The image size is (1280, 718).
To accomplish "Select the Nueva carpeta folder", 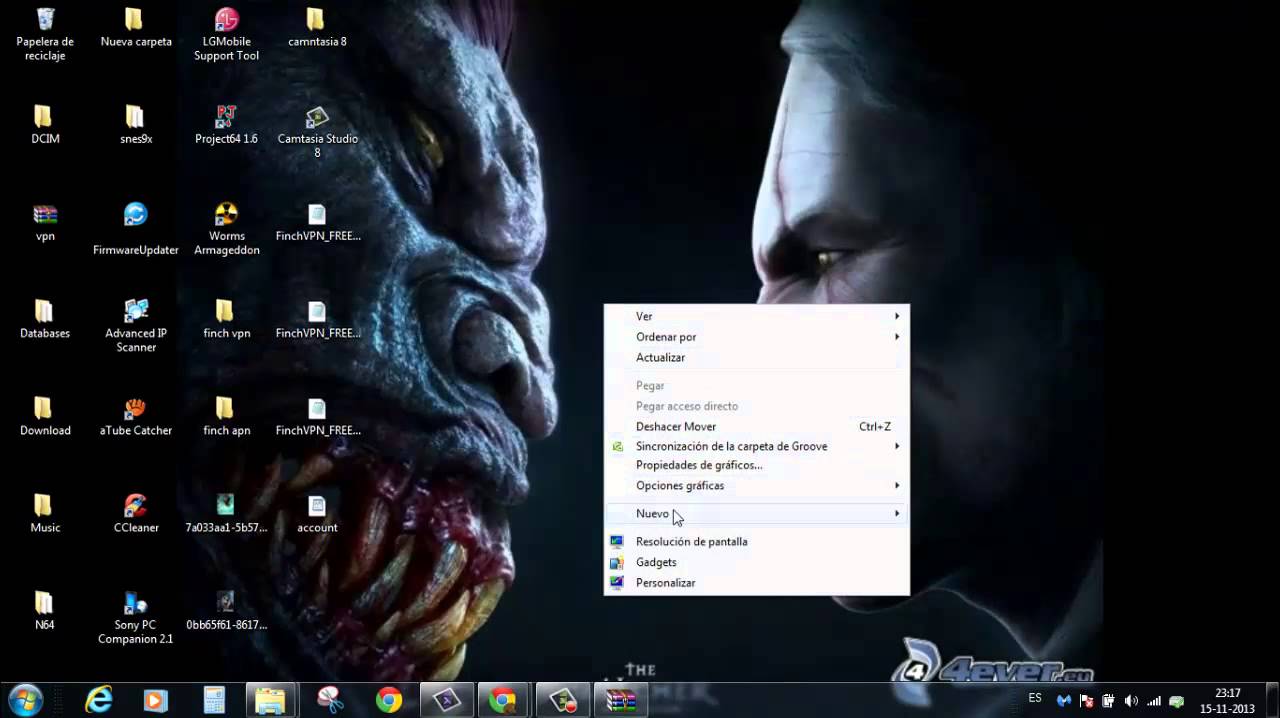I will tap(136, 27).
